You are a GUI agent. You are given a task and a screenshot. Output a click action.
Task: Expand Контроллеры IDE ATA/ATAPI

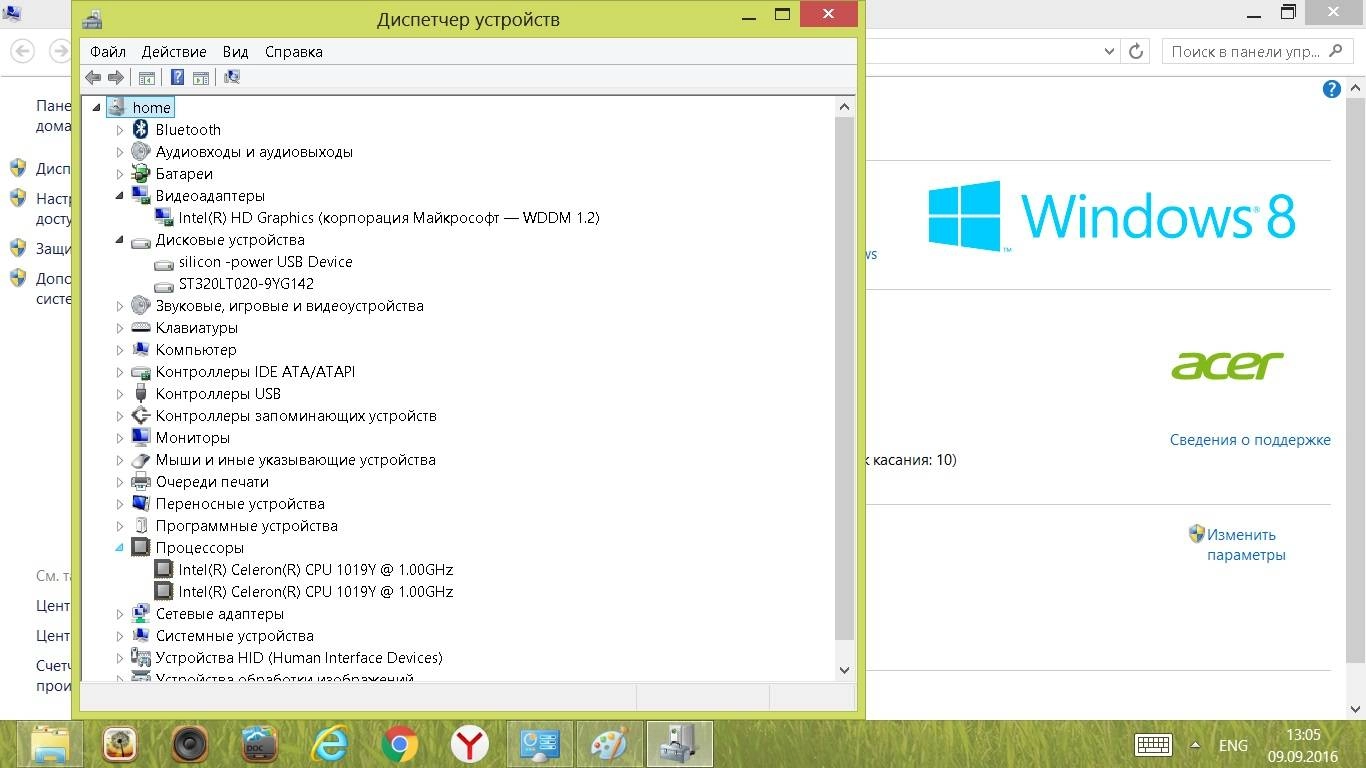[x=120, y=372]
